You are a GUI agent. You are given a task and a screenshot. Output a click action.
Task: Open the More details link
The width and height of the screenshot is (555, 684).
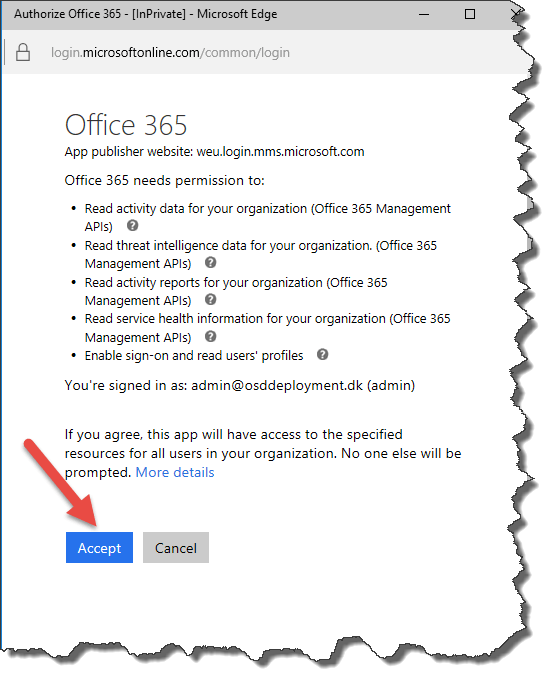click(175, 472)
